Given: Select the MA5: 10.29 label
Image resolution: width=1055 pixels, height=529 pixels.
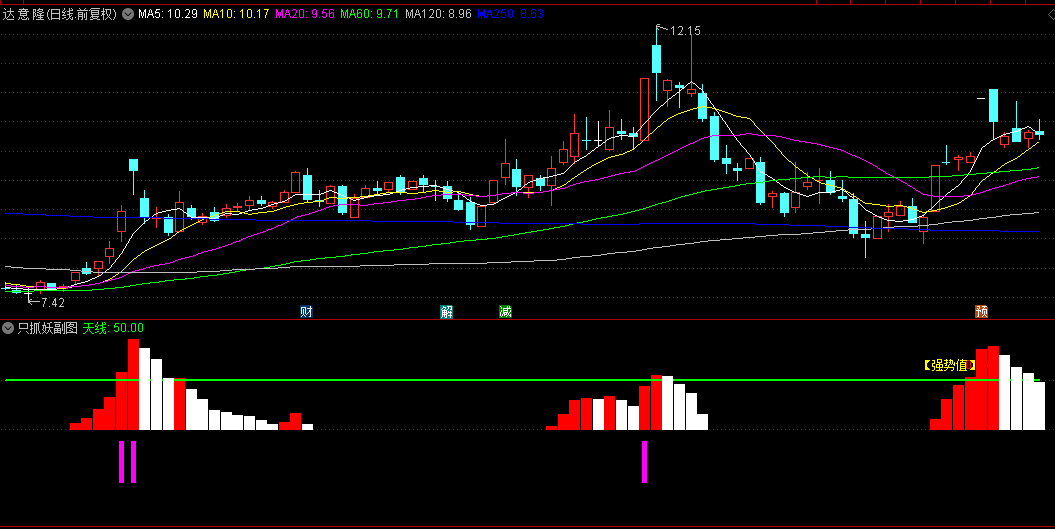Looking at the screenshot, I should [x=168, y=13].
